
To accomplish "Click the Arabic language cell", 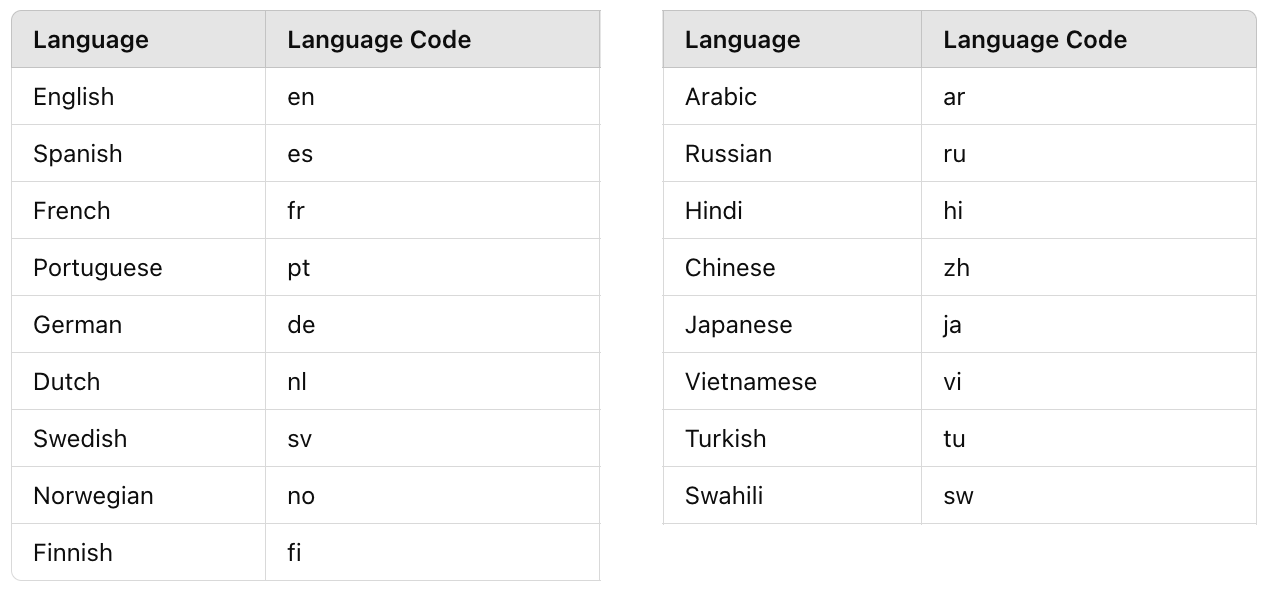I will pyautogui.click(x=721, y=97).
